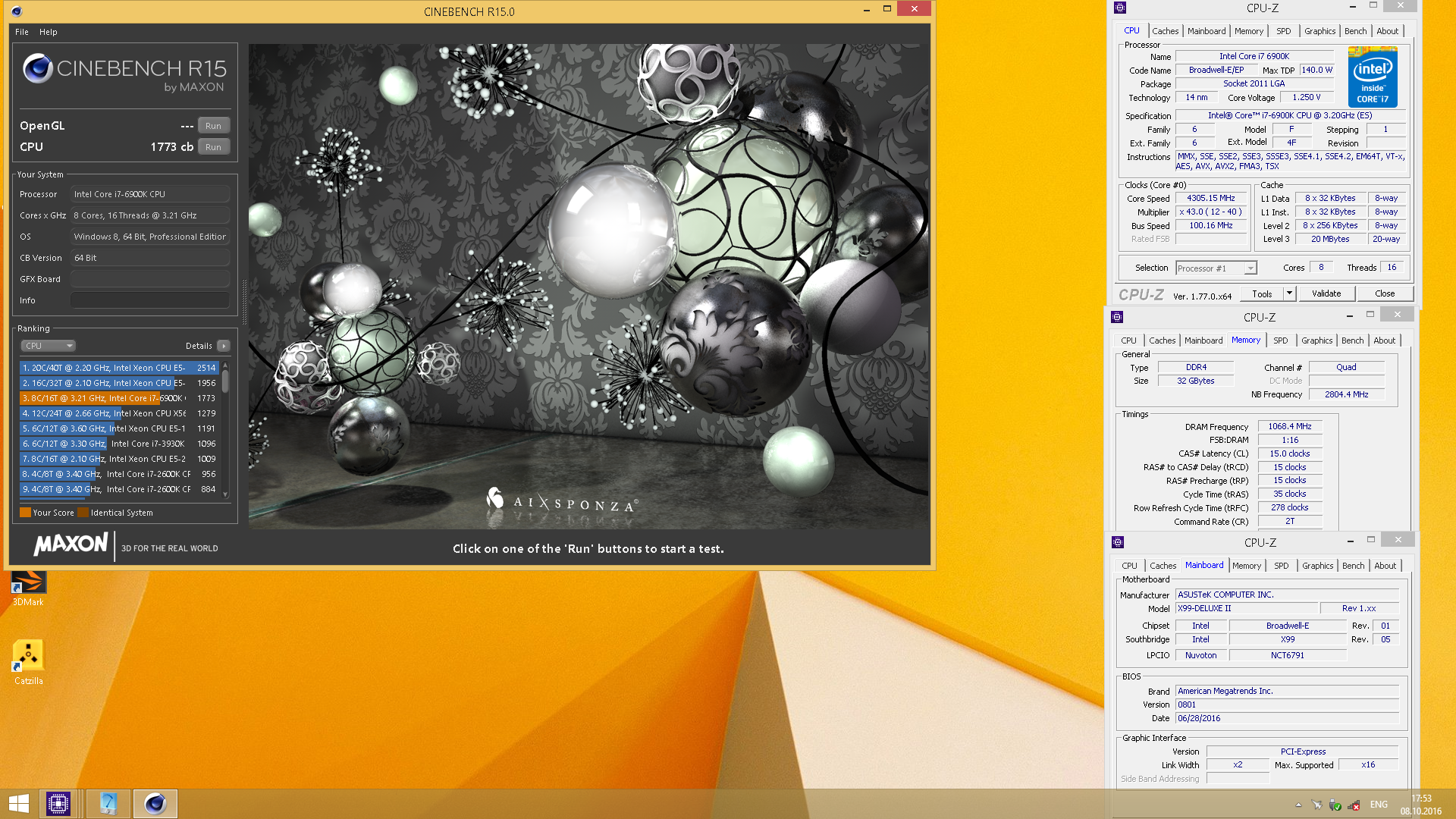Click the Details label in Ranking panel

[199, 346]
